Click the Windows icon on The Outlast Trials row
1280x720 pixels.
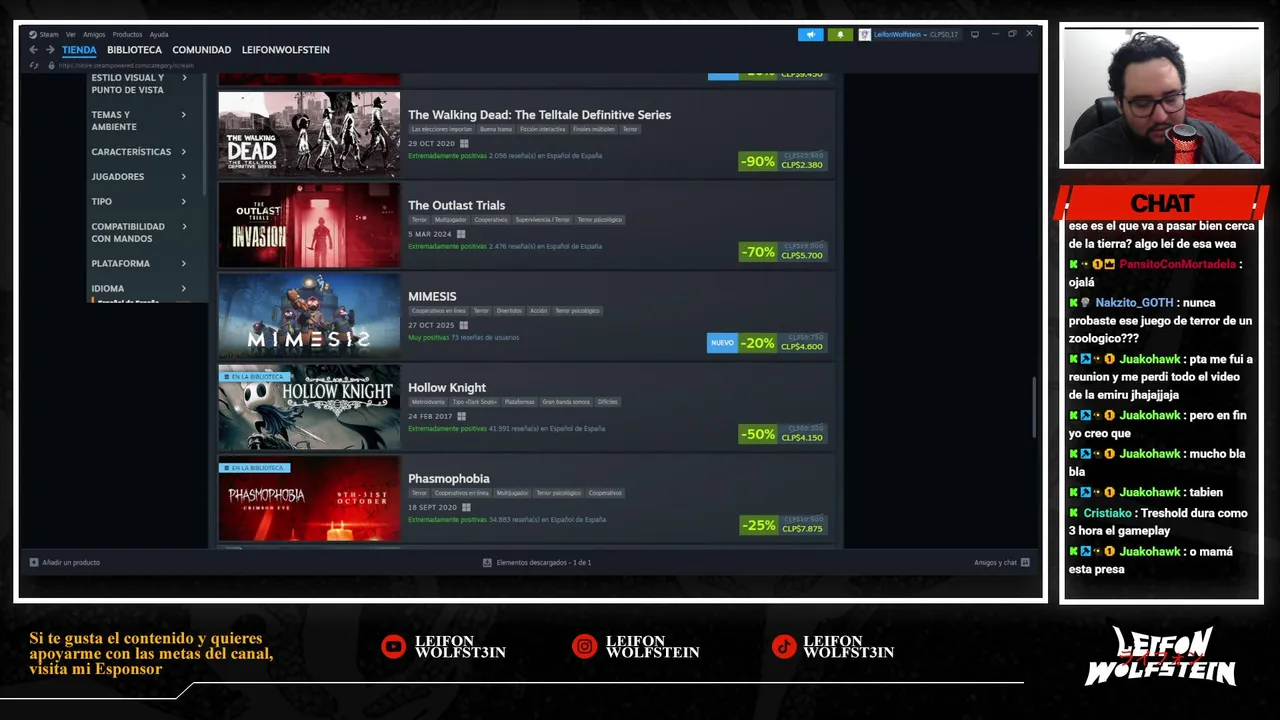pos(461,234)
